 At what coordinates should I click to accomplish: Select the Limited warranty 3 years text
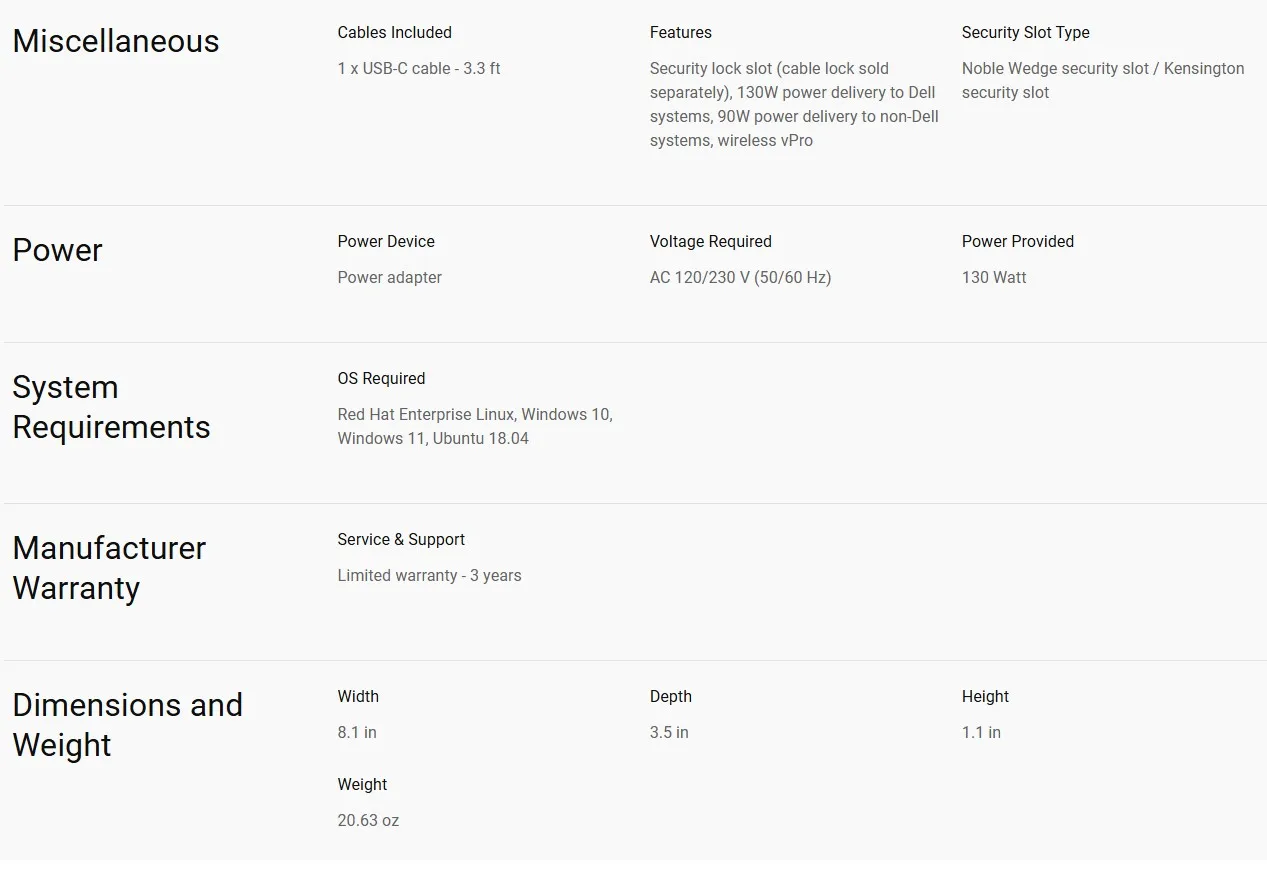click(429, 575)
